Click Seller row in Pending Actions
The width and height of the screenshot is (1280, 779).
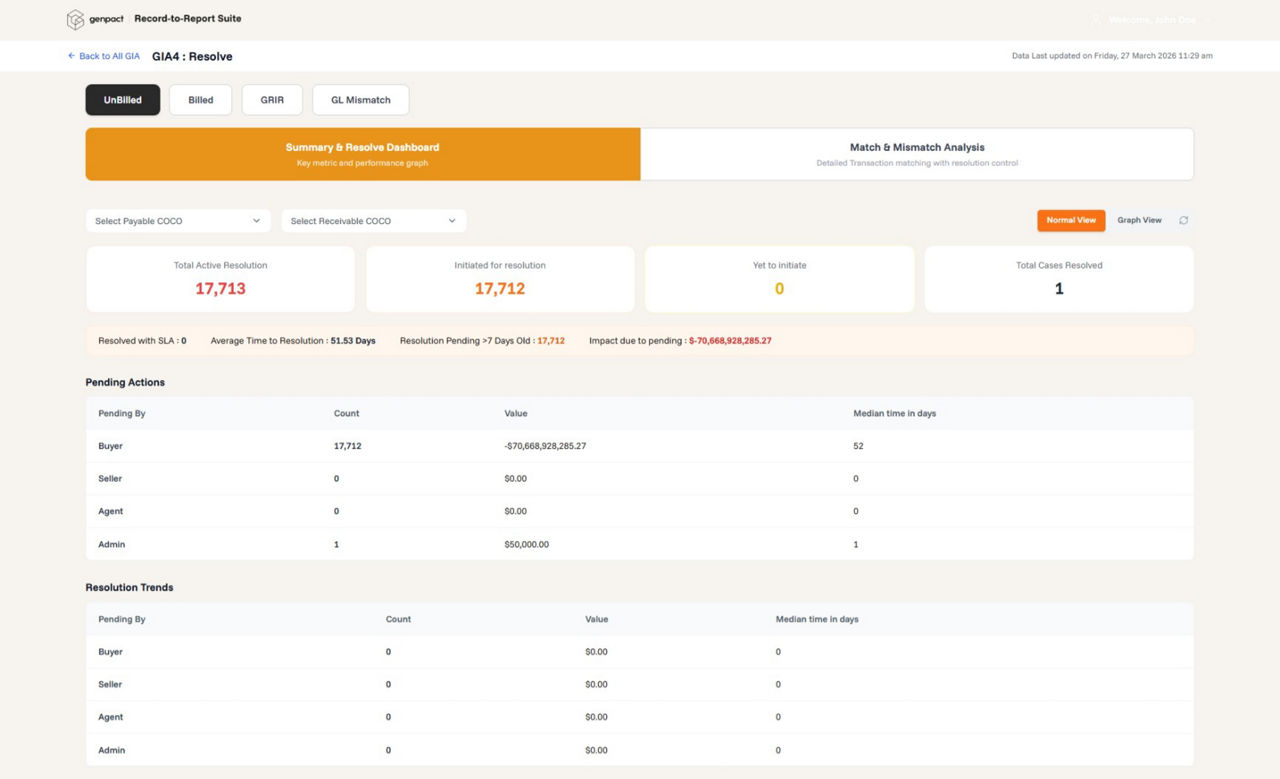click(x=640, y=479)
